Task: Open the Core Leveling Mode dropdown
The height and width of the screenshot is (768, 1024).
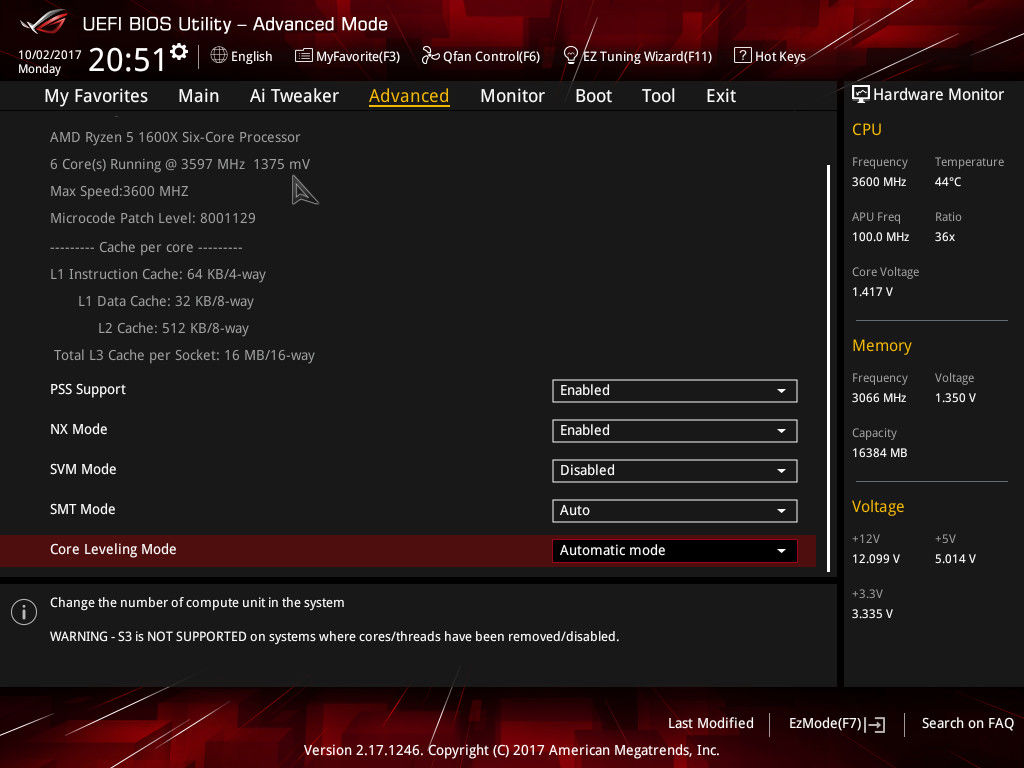Action: click(675, 551)
